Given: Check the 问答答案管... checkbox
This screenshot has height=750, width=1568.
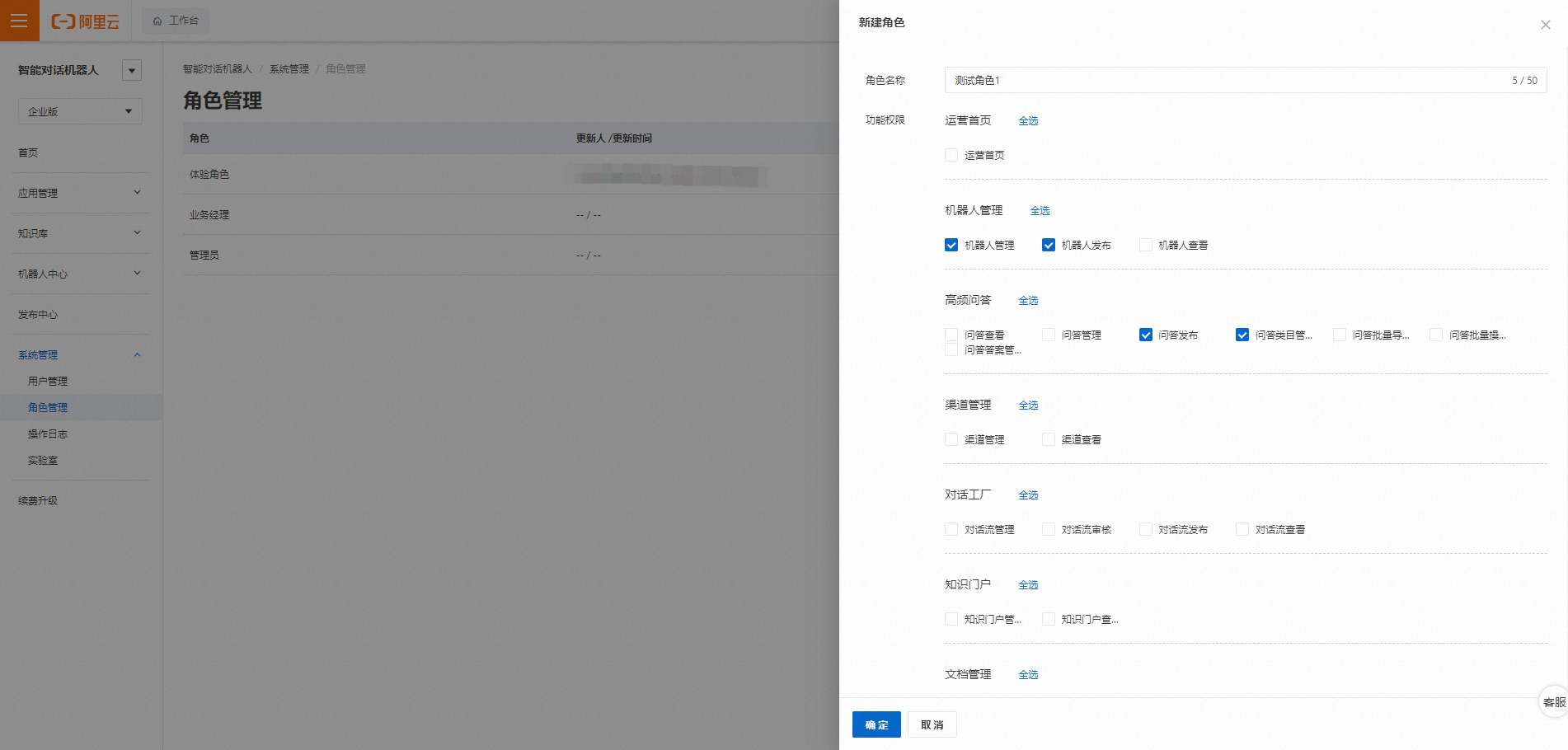Looking at the screenshot, I should 951,349.
